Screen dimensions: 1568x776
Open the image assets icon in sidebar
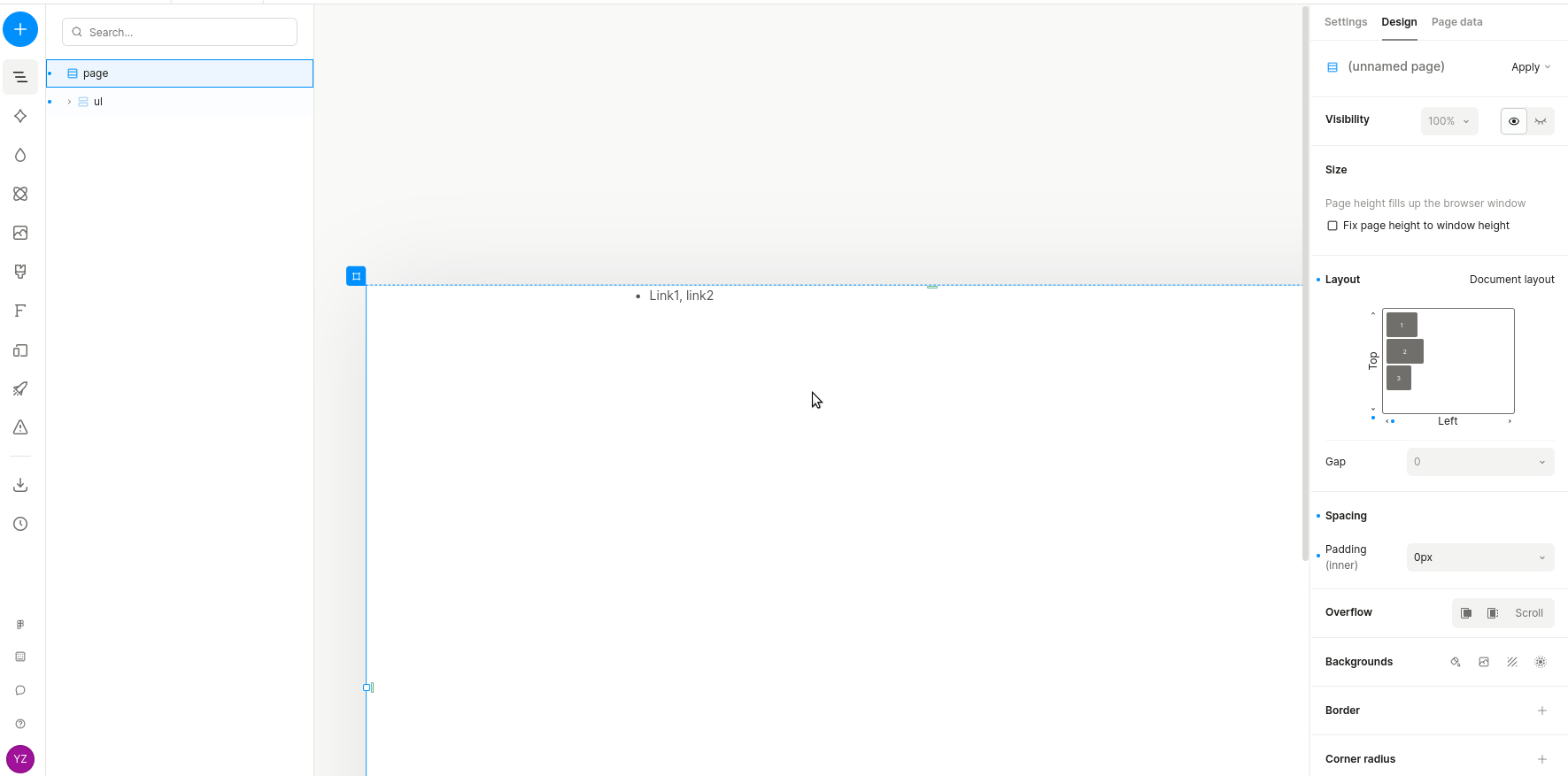point(20,233)
